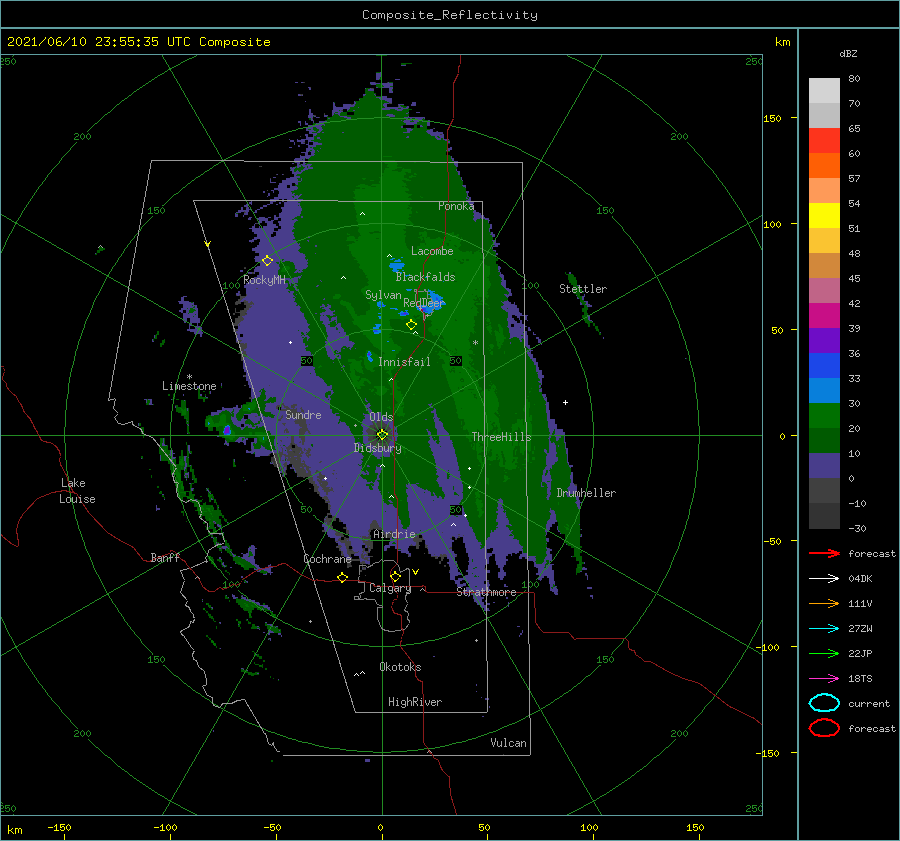900x841 pixels.
Task: Select the Didsbury label
Action: coord(378,448)
